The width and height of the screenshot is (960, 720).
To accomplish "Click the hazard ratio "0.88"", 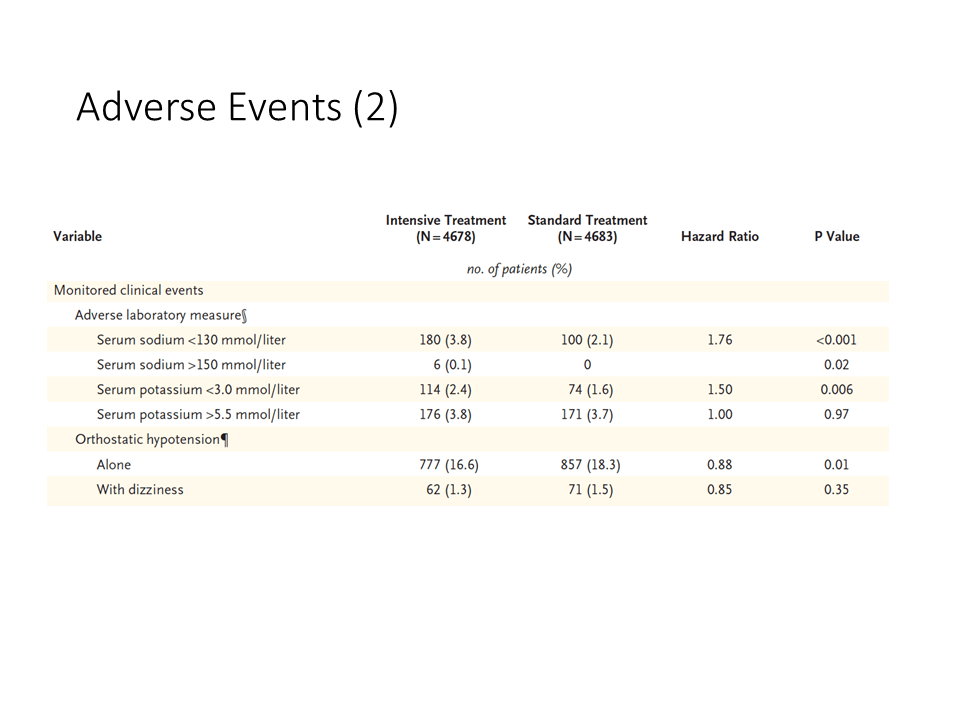I will tap(719, 465).
